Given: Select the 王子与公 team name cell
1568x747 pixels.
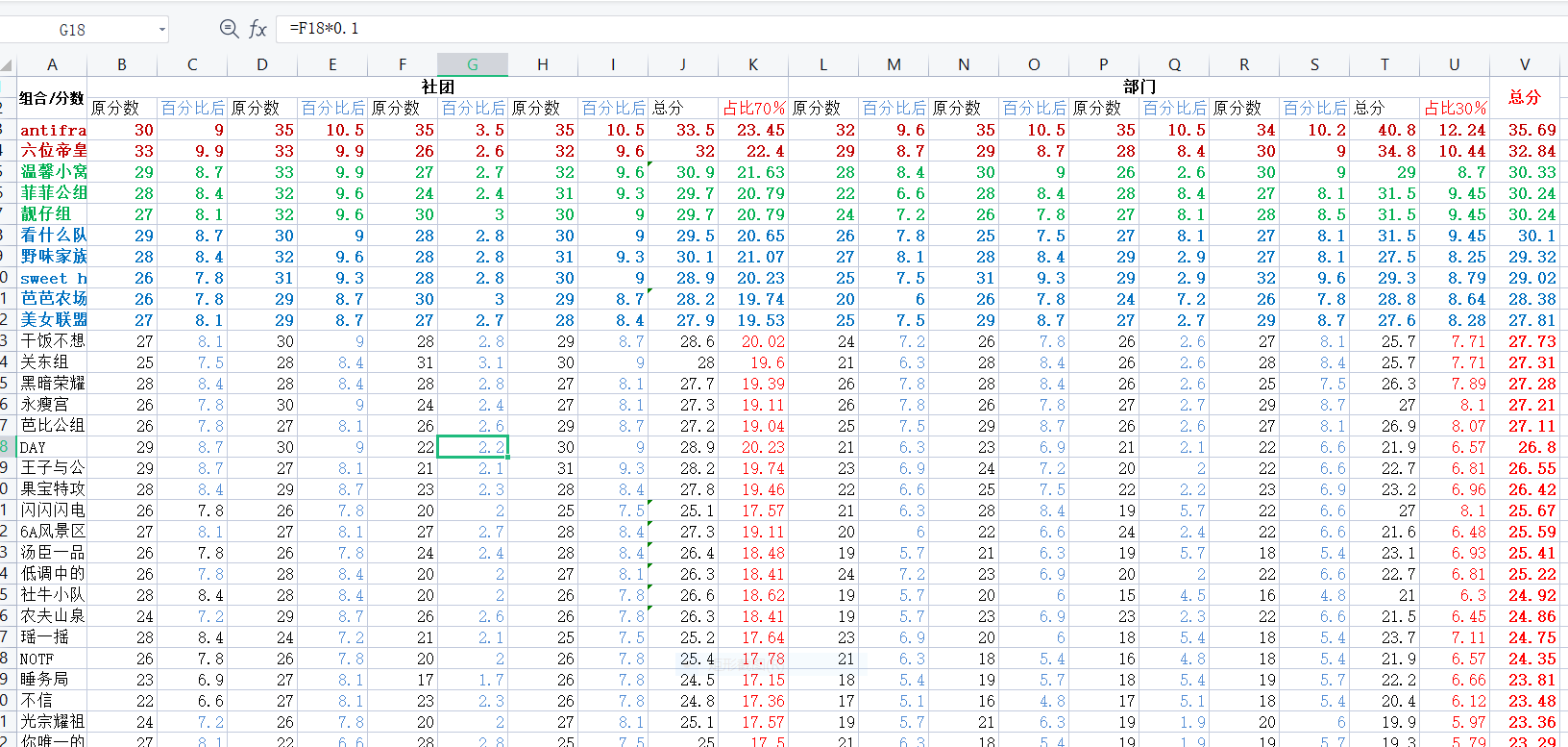Looking at the screenshot, I should point(52,468).
